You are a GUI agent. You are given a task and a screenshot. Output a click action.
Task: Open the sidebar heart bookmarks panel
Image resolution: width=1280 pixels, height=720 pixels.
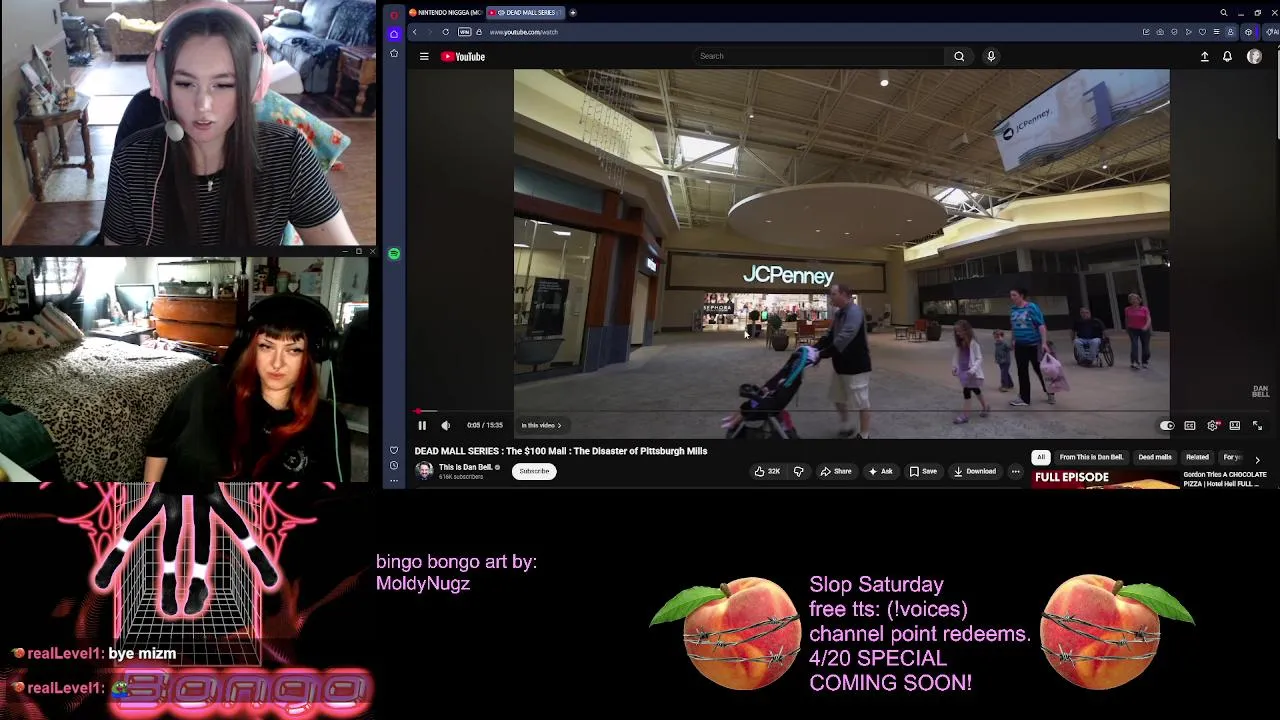tap(394, 451)
